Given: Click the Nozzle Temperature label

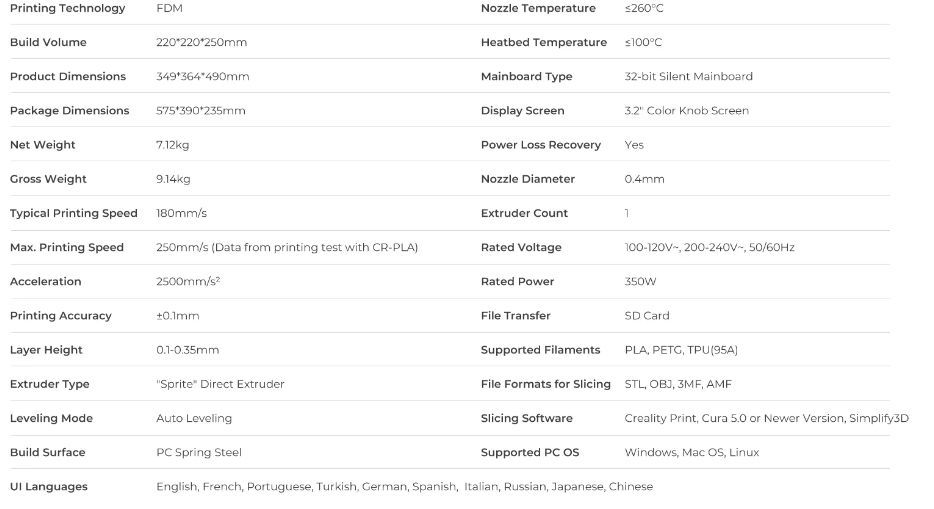Looking at the screenshot, I should 538,8.
